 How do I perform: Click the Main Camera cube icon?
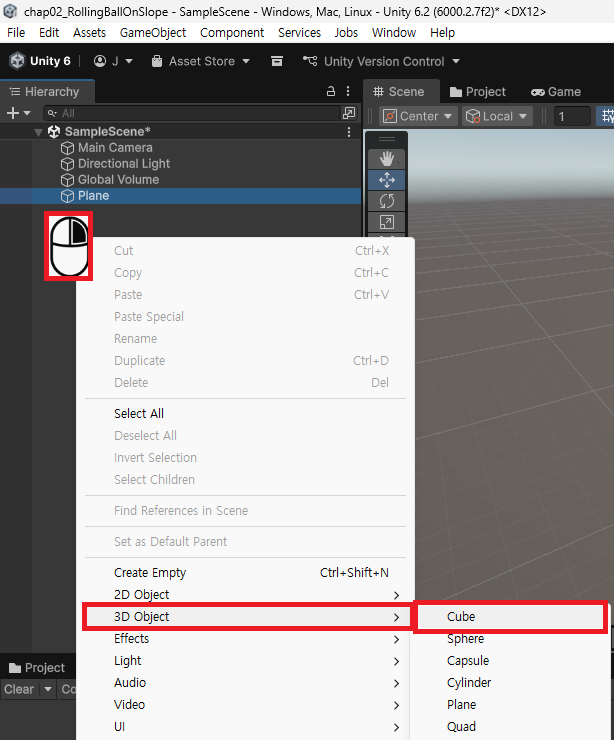[x=67, y=148]
